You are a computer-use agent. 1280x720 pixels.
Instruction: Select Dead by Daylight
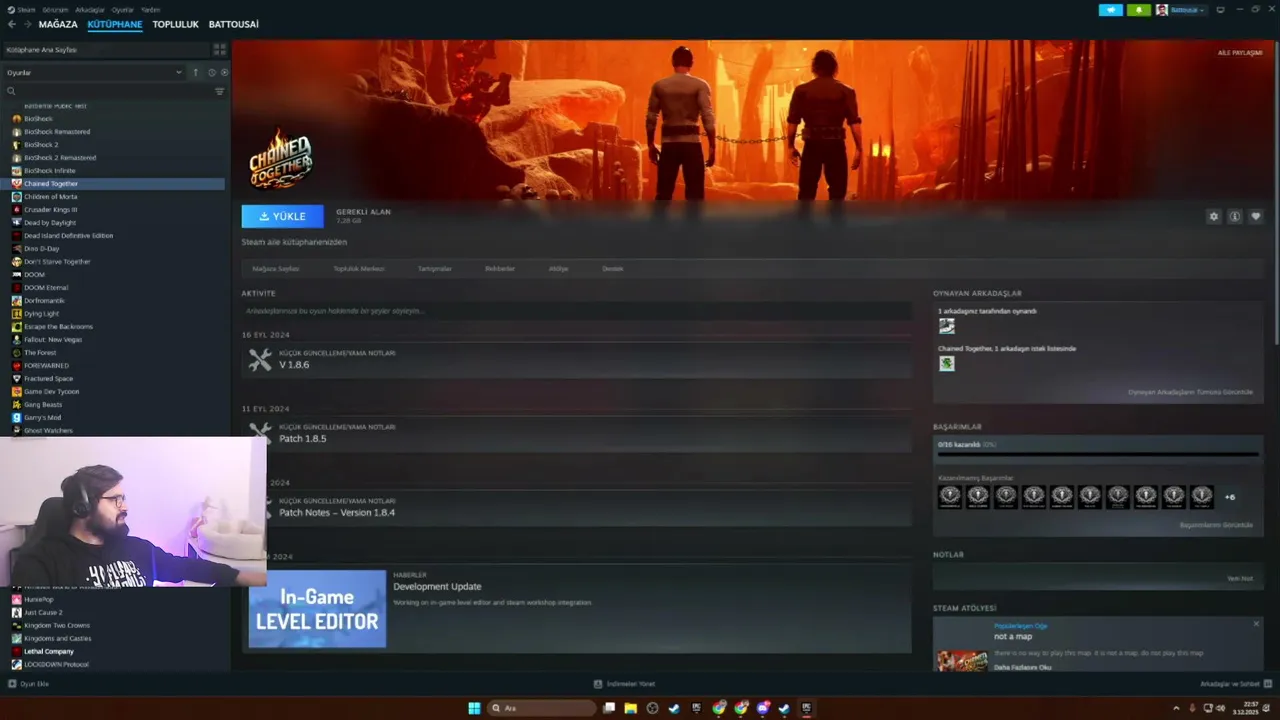[x=50, y=223]
